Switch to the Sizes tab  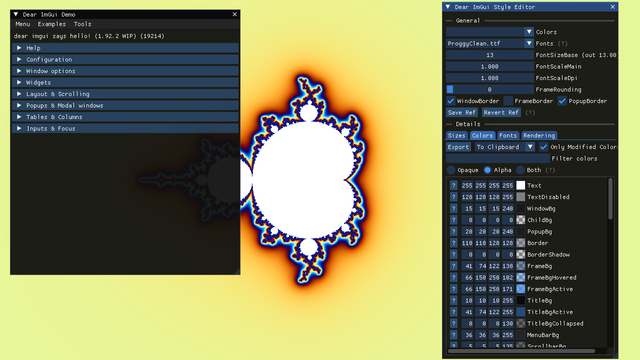tap(456, 136)
